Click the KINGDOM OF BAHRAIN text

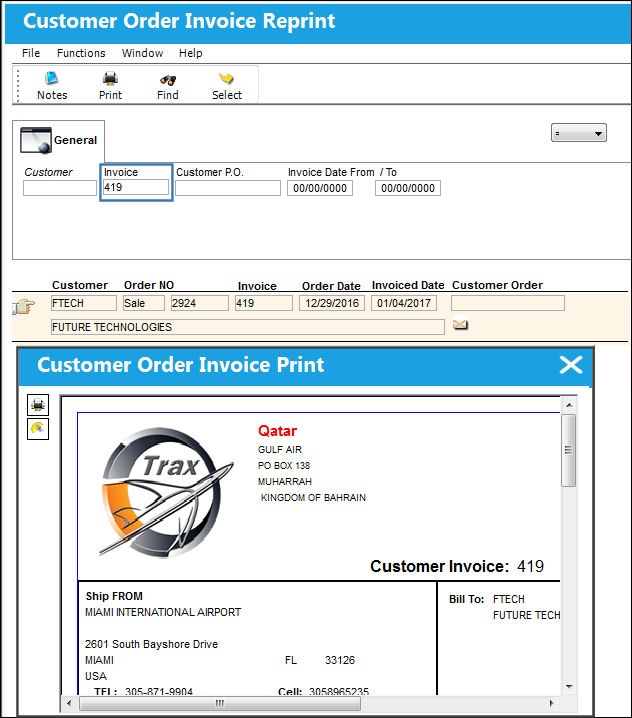(313, 498)
